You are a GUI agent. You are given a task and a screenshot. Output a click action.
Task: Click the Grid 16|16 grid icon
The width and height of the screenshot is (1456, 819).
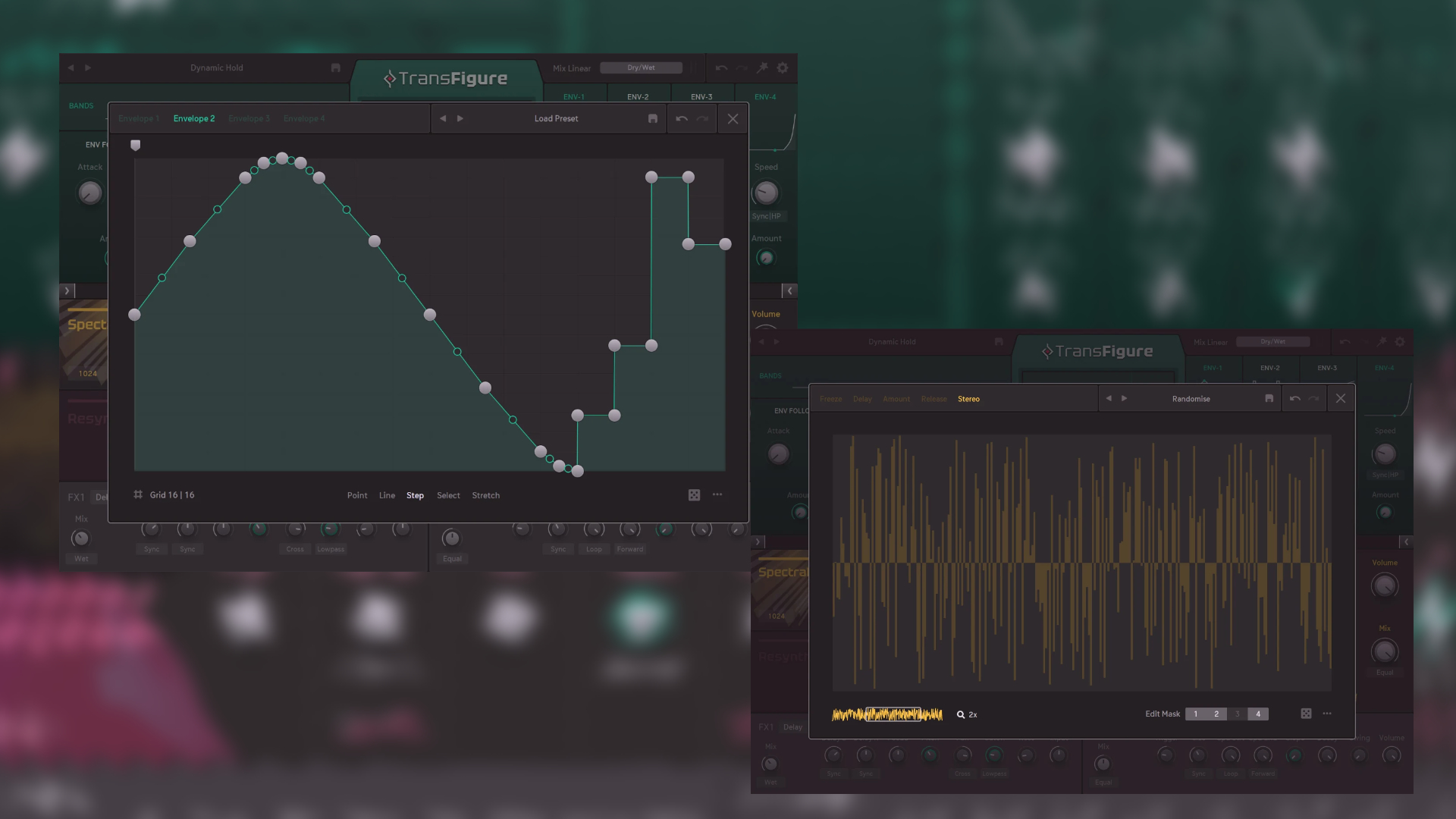coord(138,495)
